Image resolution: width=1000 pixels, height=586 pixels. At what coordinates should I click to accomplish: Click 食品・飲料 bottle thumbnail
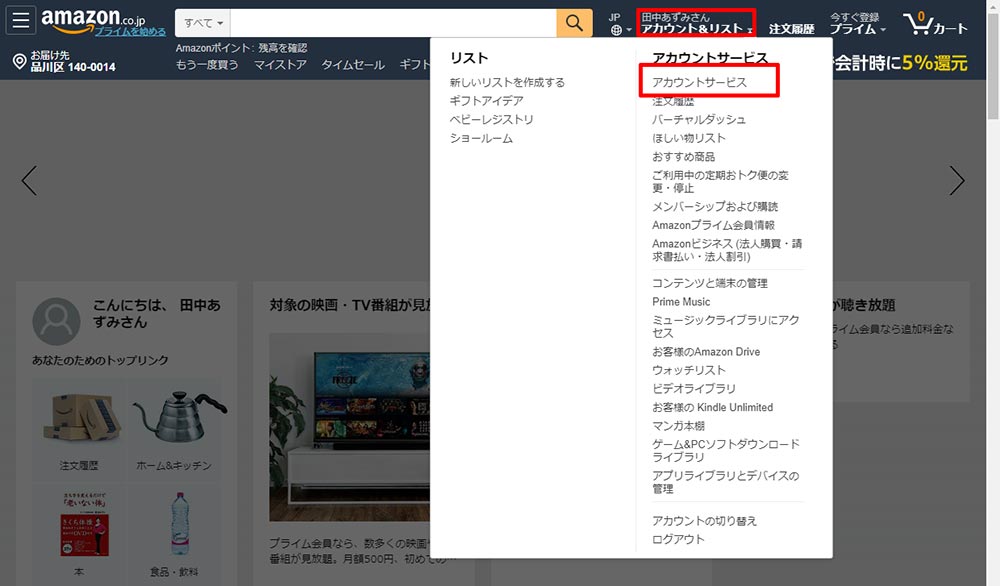180,523
